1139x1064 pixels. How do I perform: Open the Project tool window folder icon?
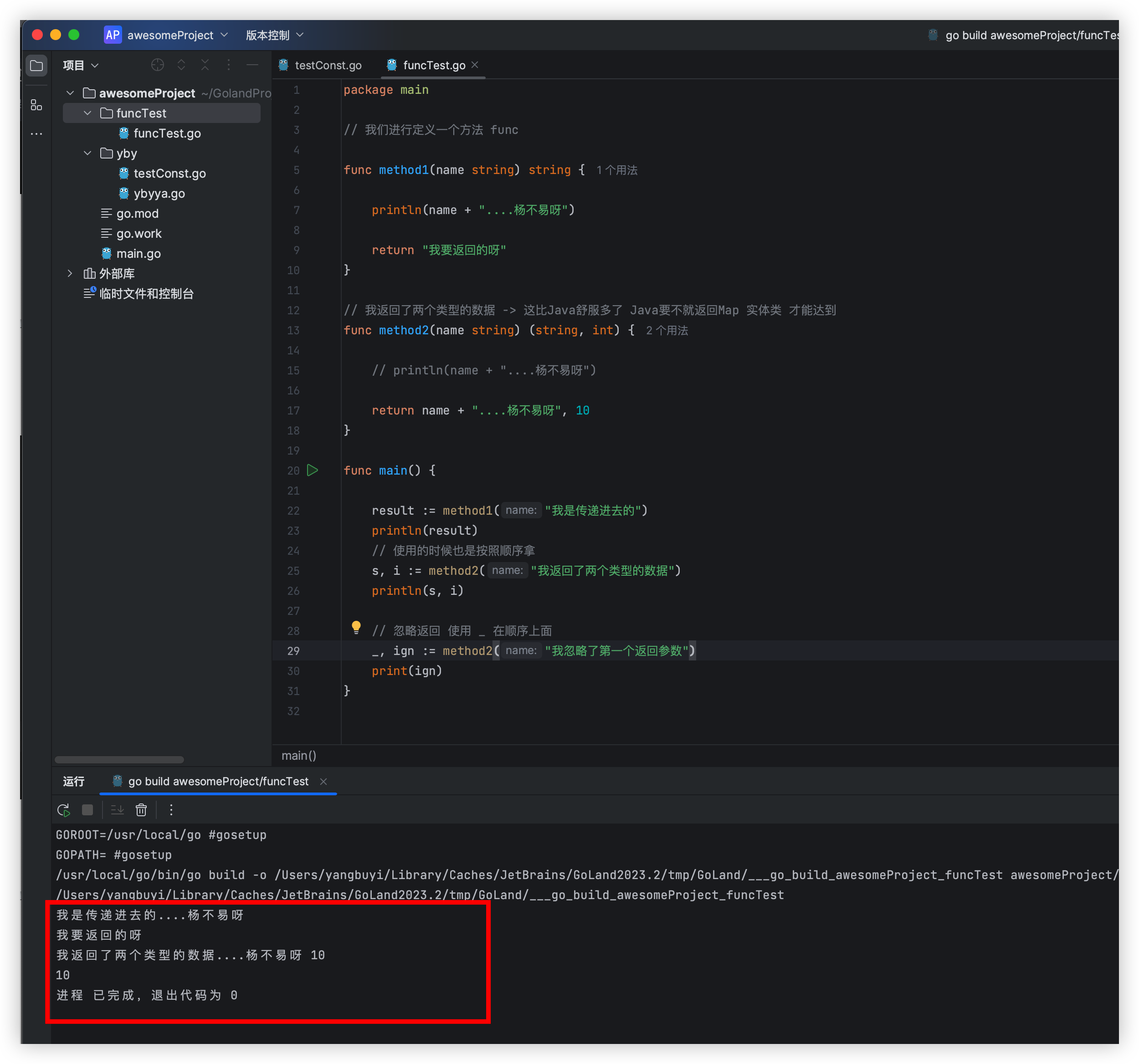36,65
